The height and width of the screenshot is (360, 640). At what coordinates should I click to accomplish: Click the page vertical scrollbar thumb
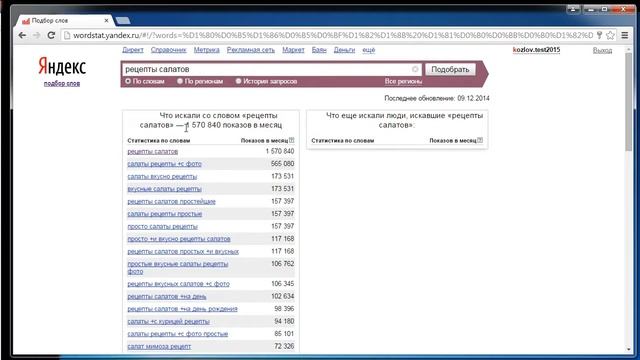coord(629,102)
